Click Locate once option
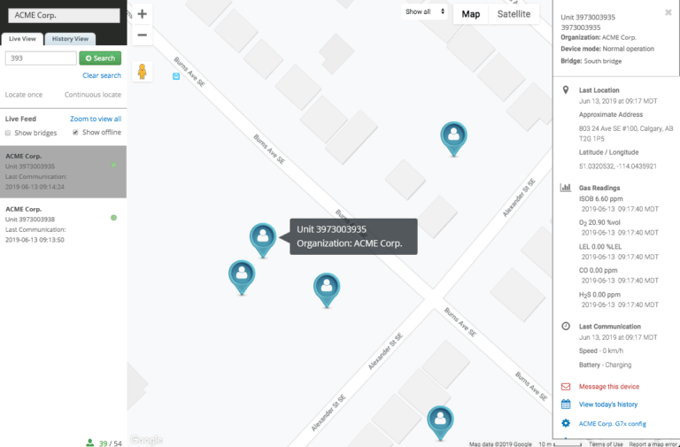 24,95
